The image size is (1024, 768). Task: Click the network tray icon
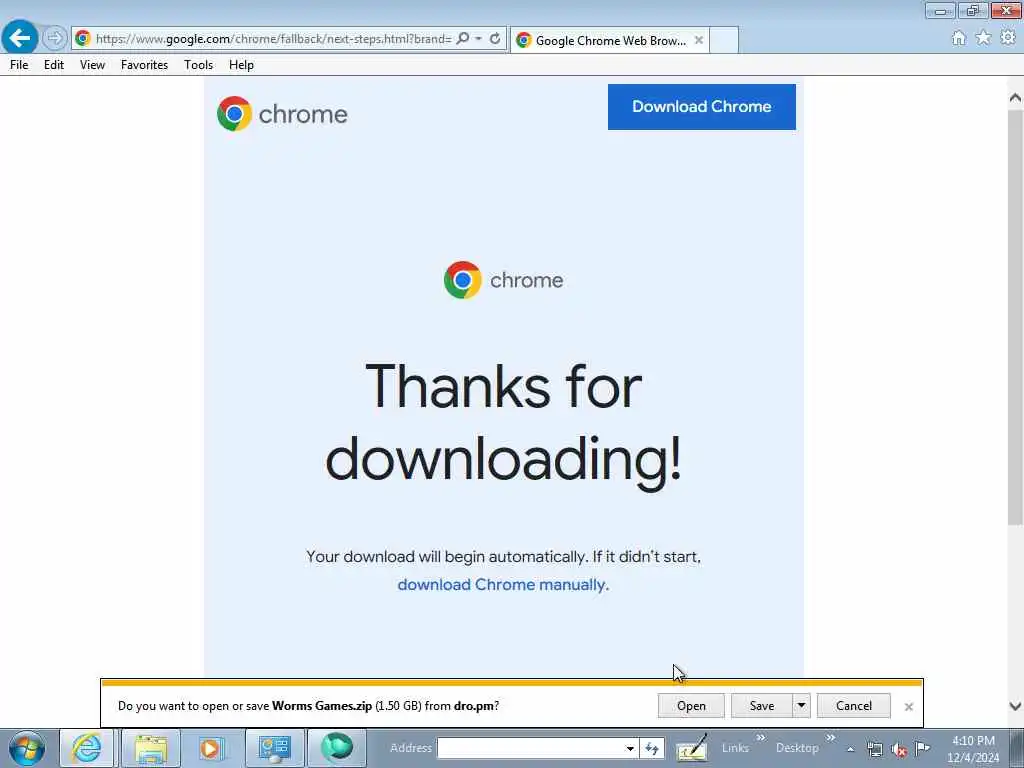point(874,749)
